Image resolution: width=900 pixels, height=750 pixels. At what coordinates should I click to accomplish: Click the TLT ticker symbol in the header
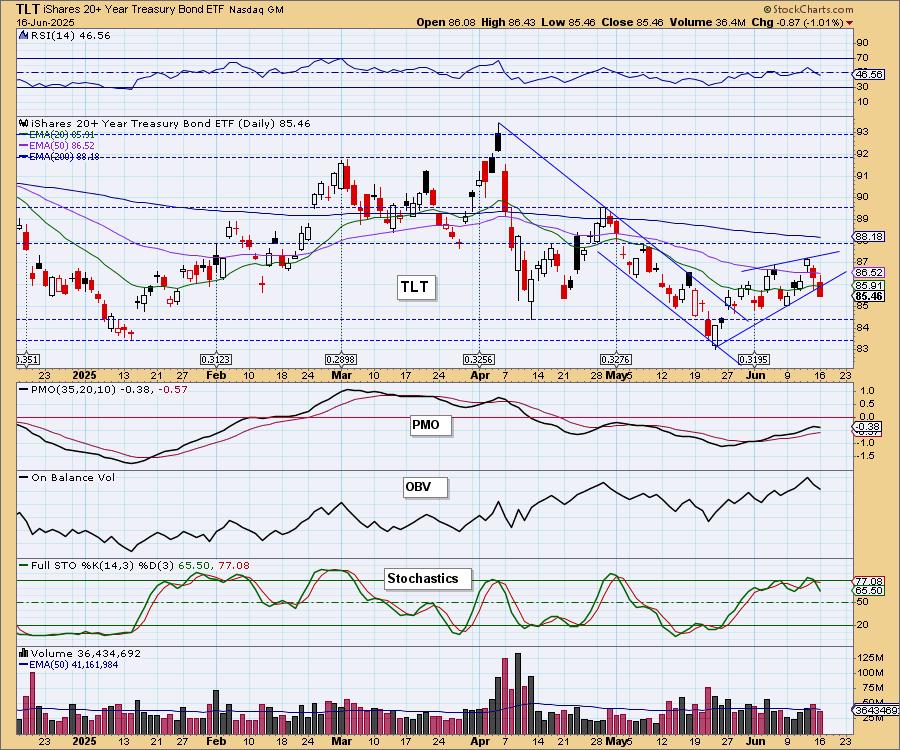coord(28,9)
